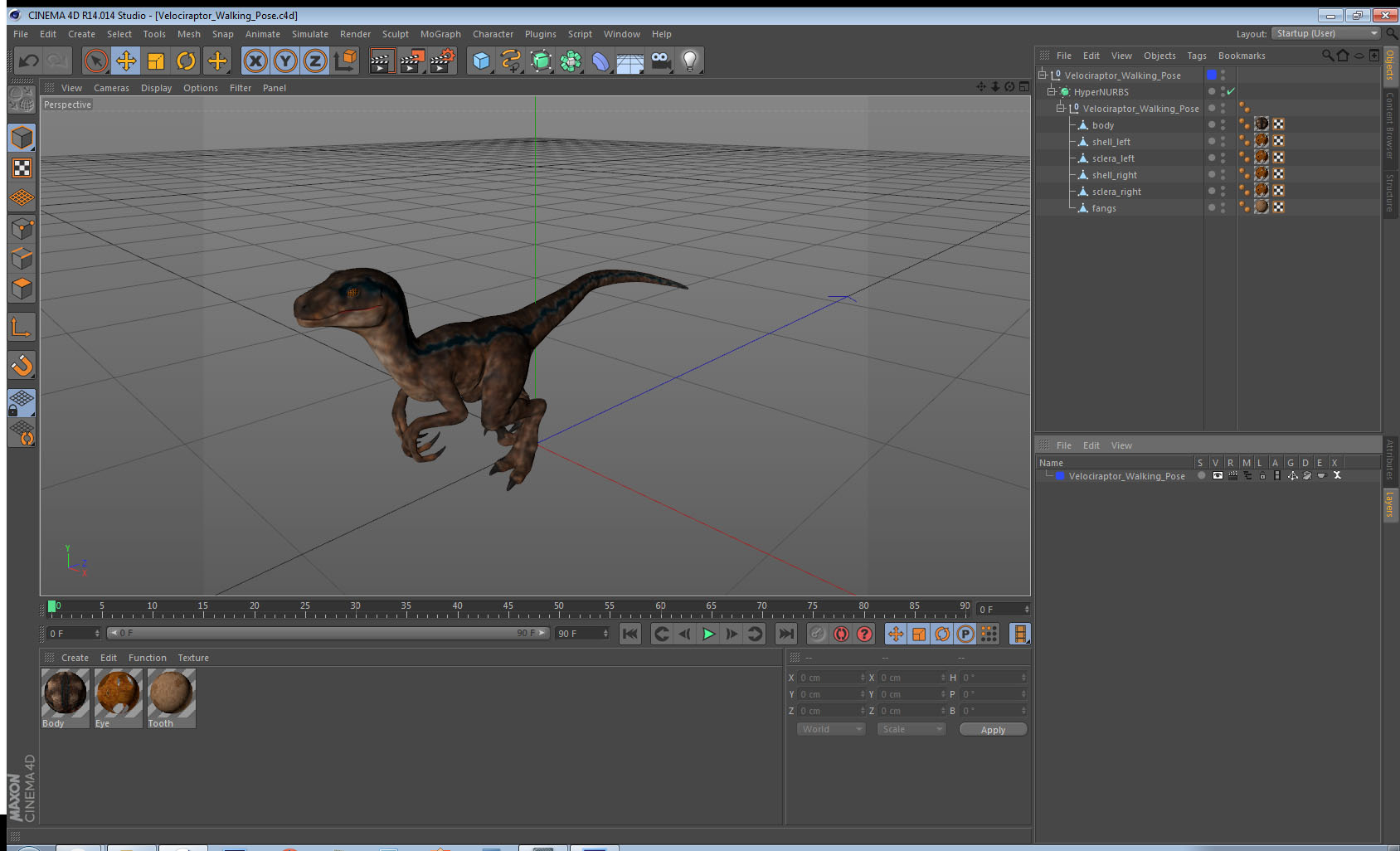The width and height of the screenshot is (1400, 851).
Task: Open the Sculpt menu
Action: 395,34
